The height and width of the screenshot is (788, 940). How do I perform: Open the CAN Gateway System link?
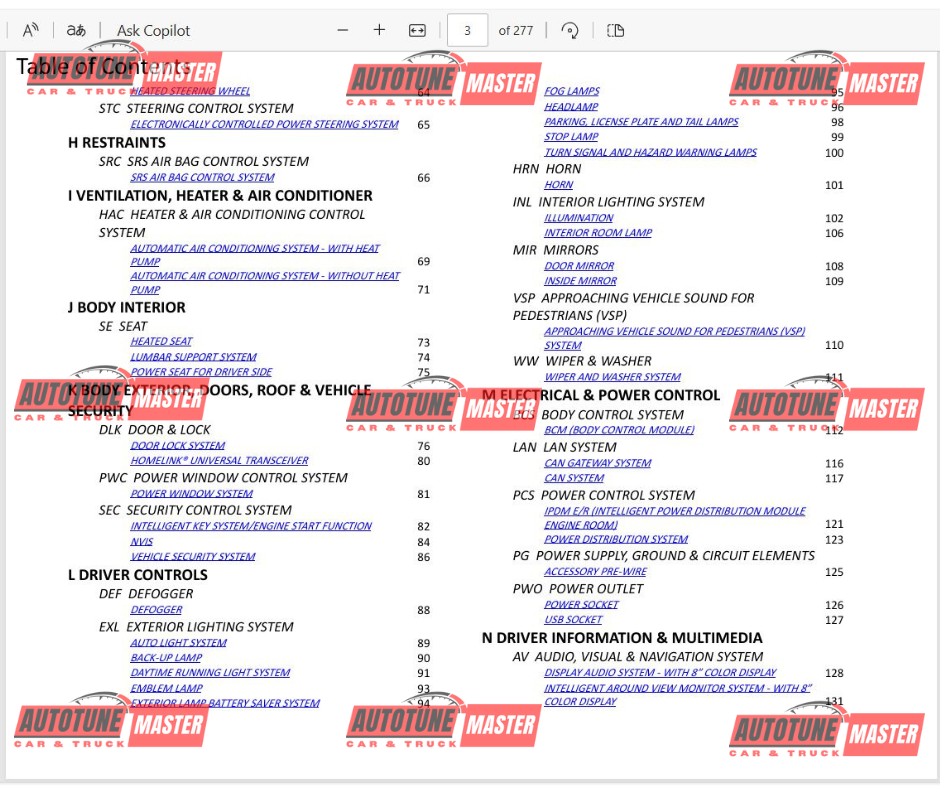pyautogui.click(x=597, y=463)
